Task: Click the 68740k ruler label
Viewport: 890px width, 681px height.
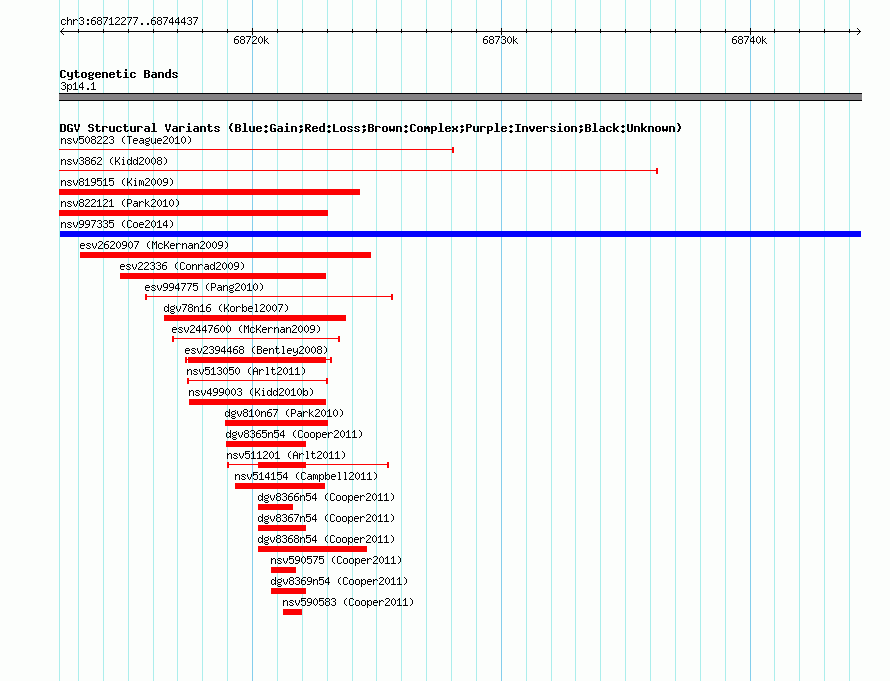Action: (x=749, y=40)
